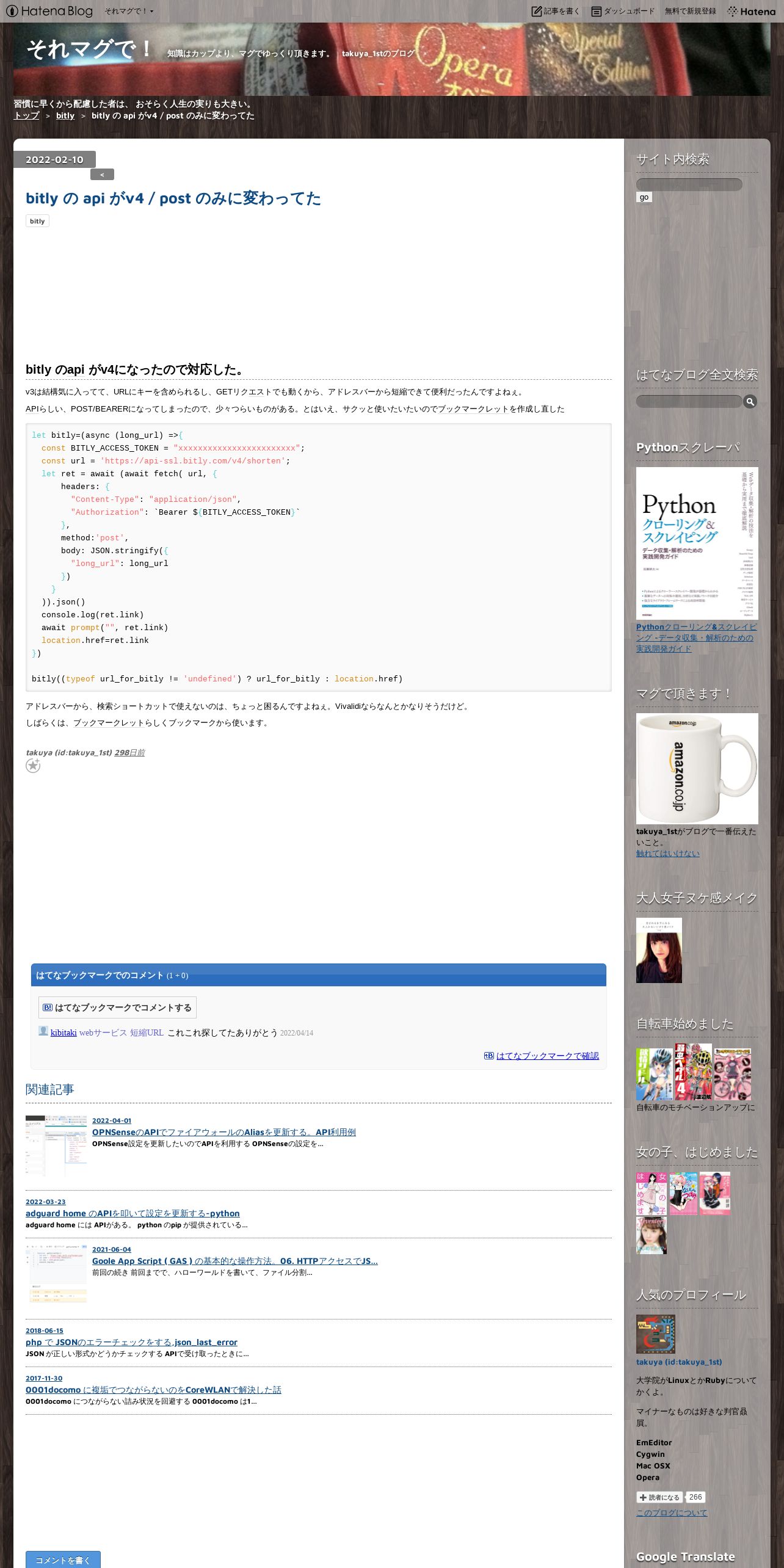
Task: Click the コメントを書く button
Action: click(63, 1560)
